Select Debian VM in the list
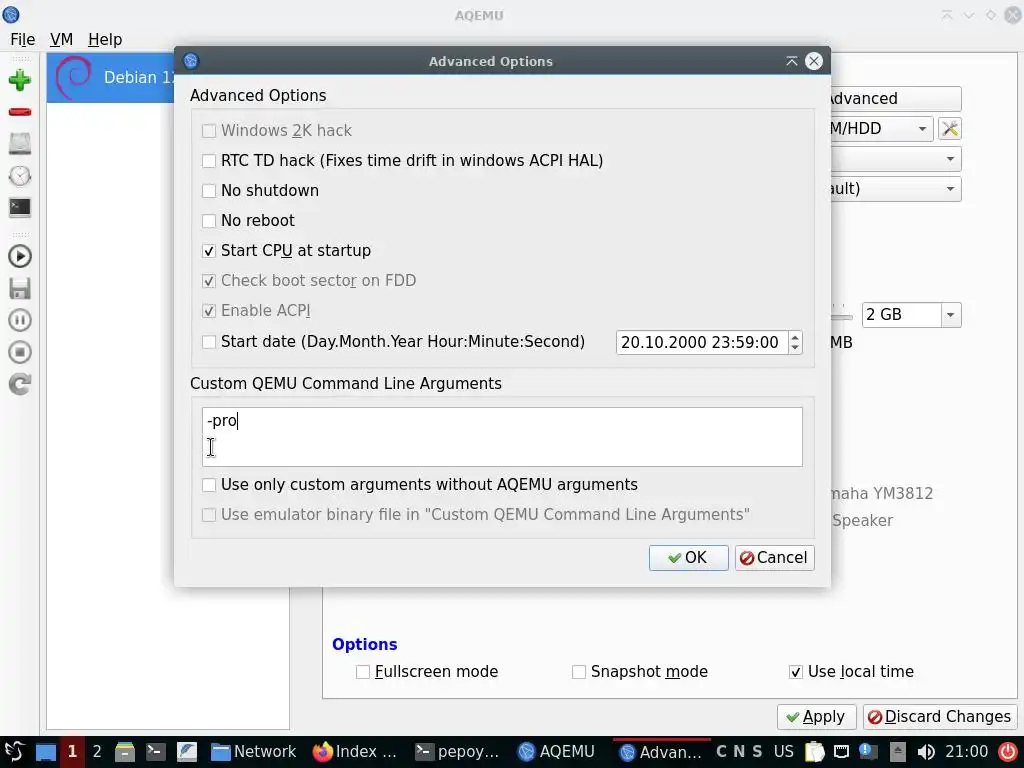The height and width of the screenshot is (768, 1024). (x=111, y=77)
